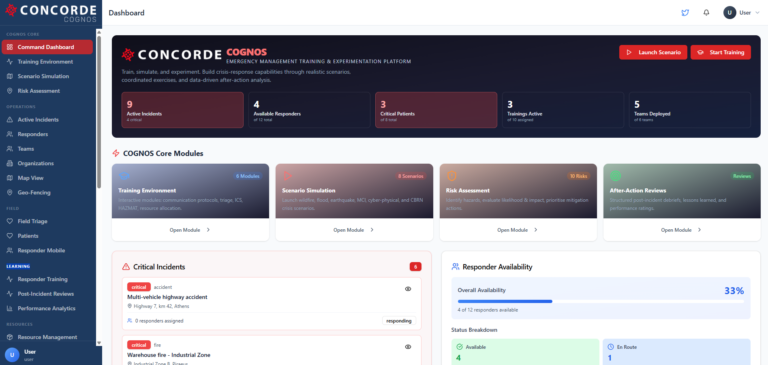Click the Launch Scenario button
The height and width of the screenshot is (365, 768).
pyautogui.click(x=653, y=52)
